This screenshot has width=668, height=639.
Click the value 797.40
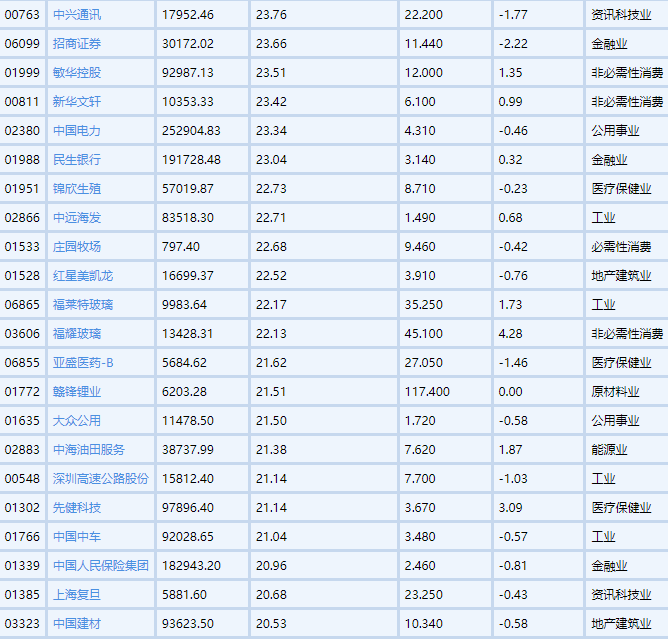pos(181,247)
